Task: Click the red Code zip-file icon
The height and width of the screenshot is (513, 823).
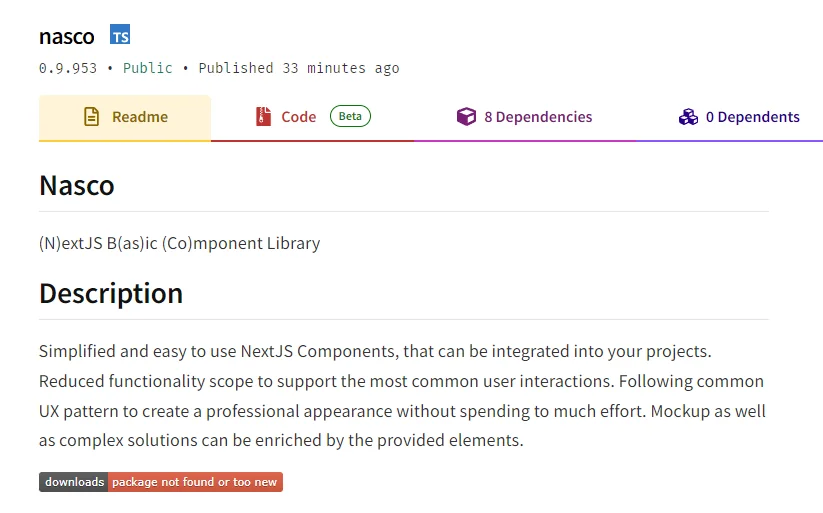Action: coord(263,116)
